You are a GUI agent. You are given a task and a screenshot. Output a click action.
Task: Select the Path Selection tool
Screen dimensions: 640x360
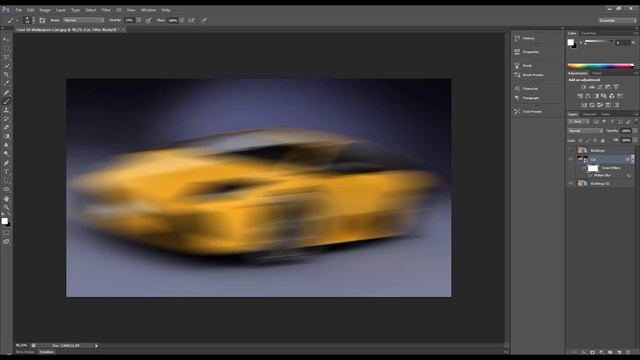click(6, 181)
